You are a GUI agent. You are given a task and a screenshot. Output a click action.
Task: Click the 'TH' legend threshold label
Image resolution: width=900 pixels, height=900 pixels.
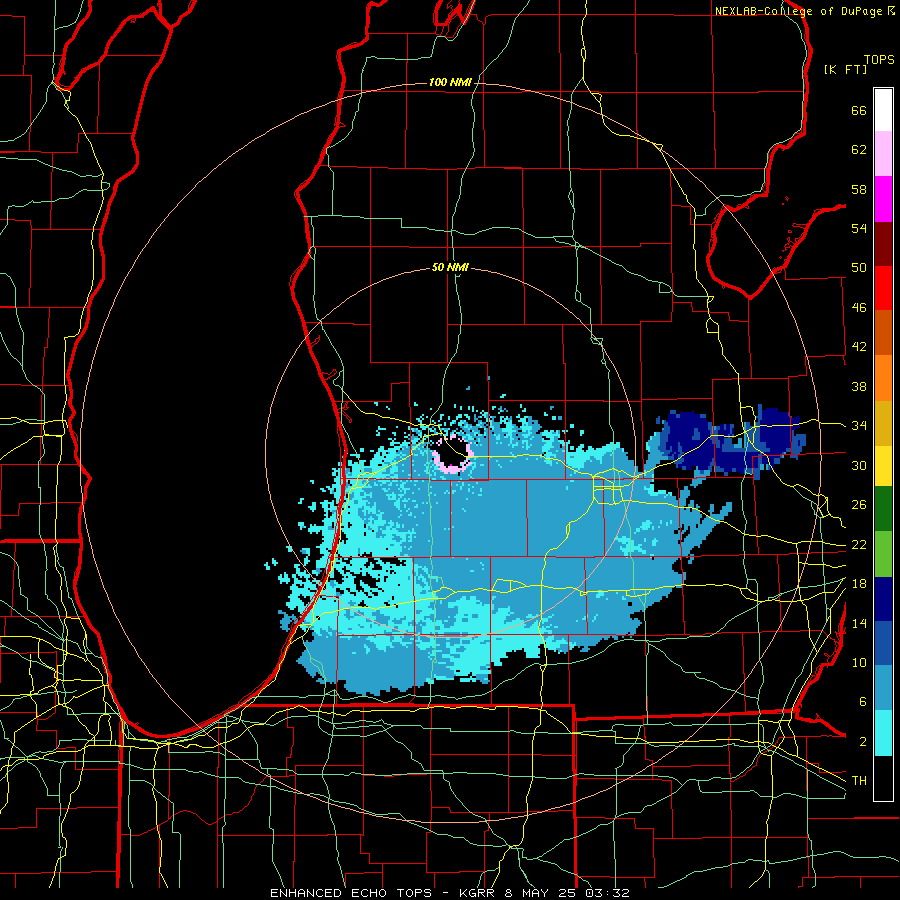coord(859,780)
